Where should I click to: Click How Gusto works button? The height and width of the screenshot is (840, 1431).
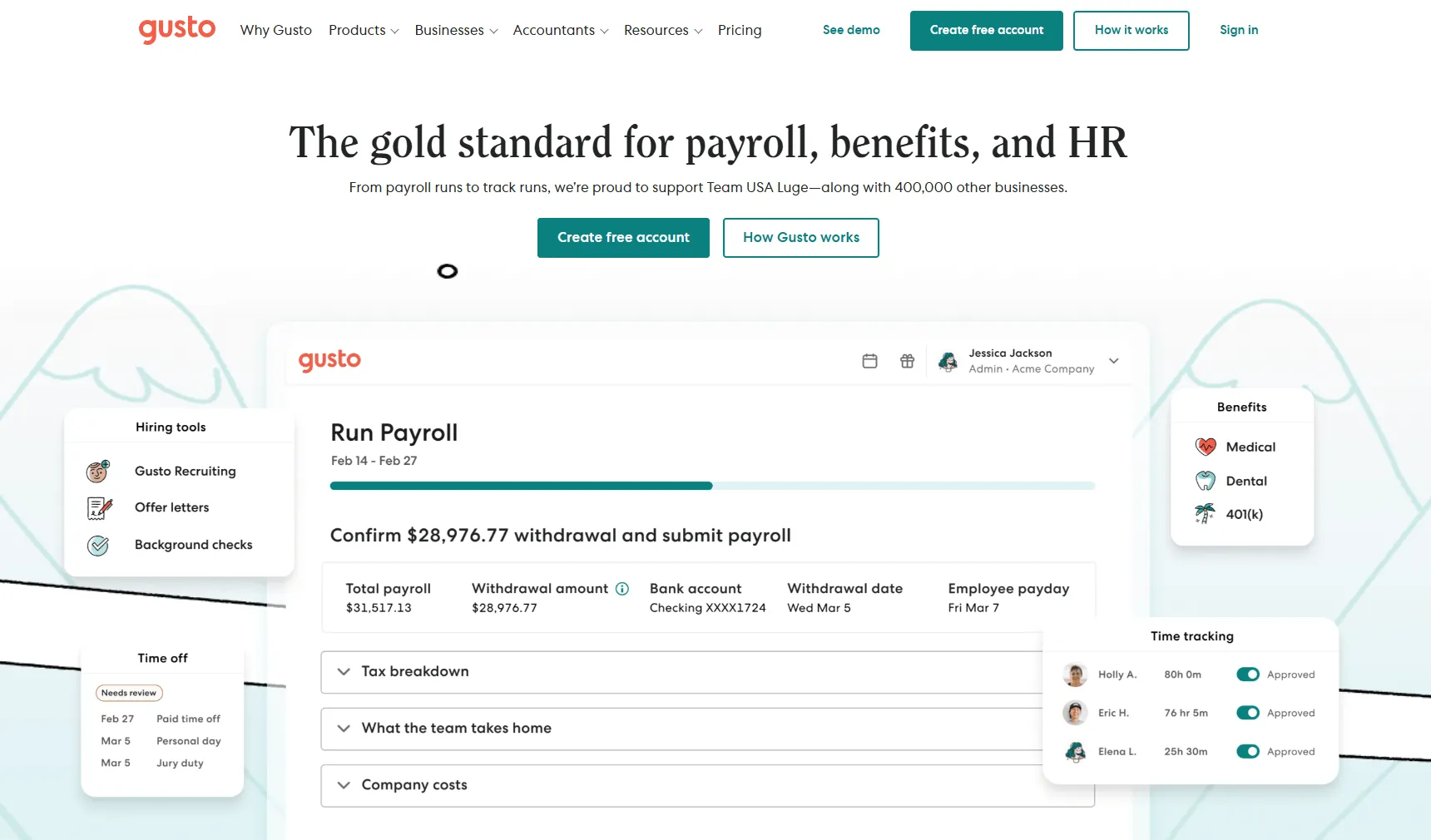click(x=801, y=238)
